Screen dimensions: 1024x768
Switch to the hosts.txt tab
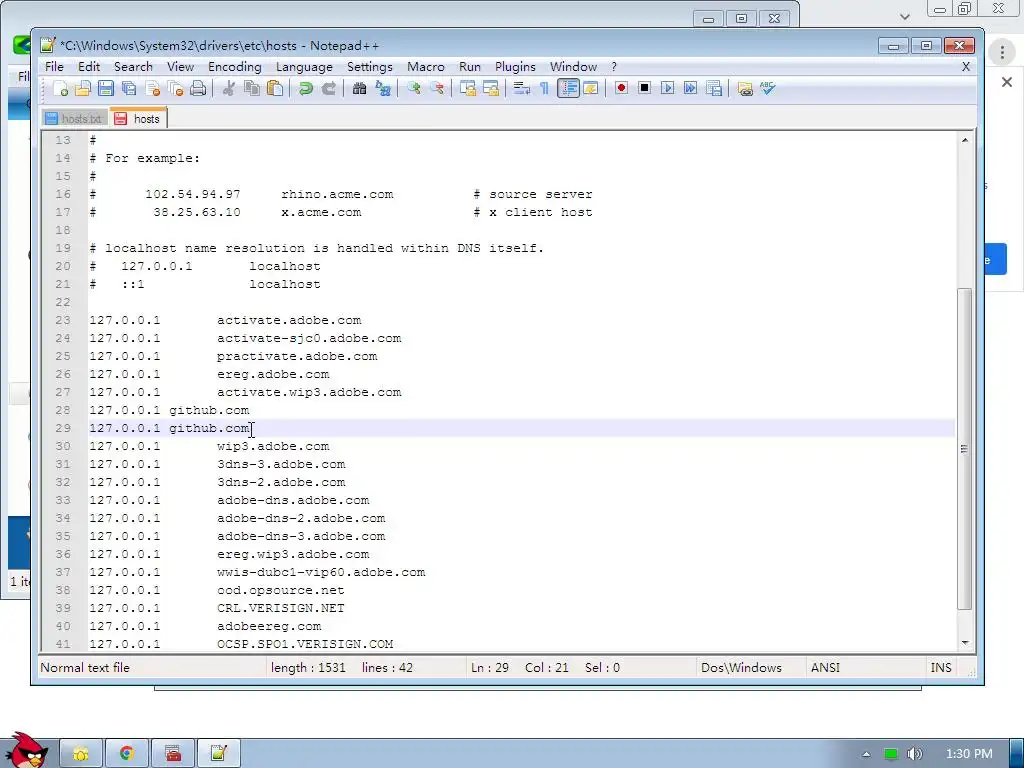pos(74,119)
